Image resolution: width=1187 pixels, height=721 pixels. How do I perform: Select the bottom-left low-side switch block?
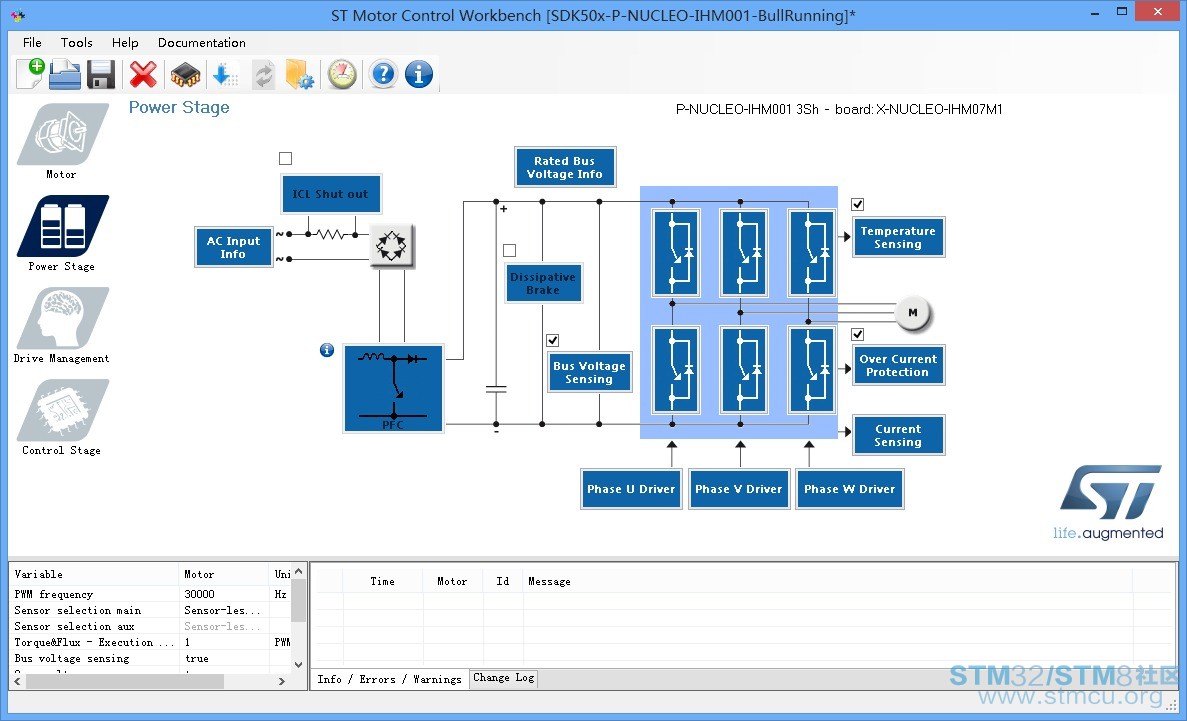(x=675, y=369)
